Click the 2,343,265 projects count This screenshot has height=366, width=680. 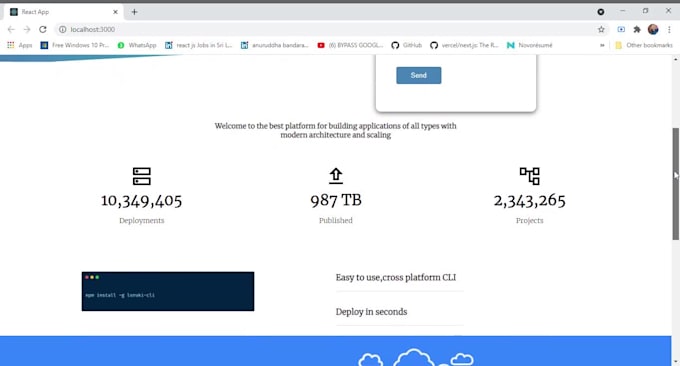pyautogui.click(x=530, y=200)
